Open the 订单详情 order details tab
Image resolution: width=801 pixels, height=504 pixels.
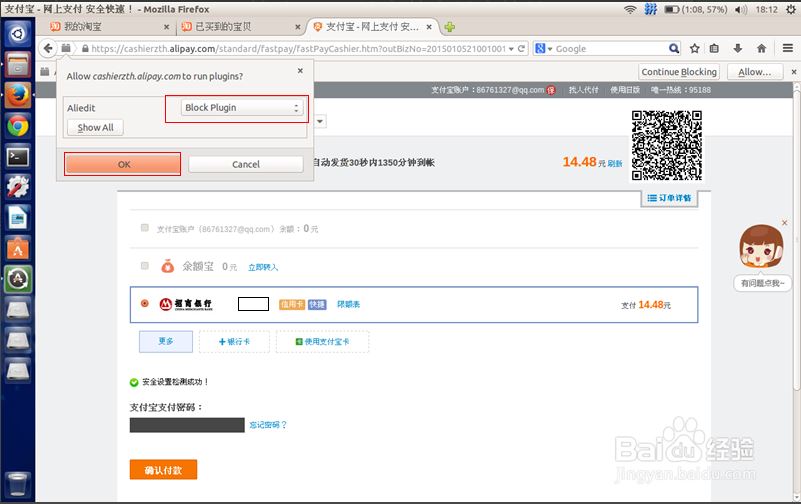point(669,198)
